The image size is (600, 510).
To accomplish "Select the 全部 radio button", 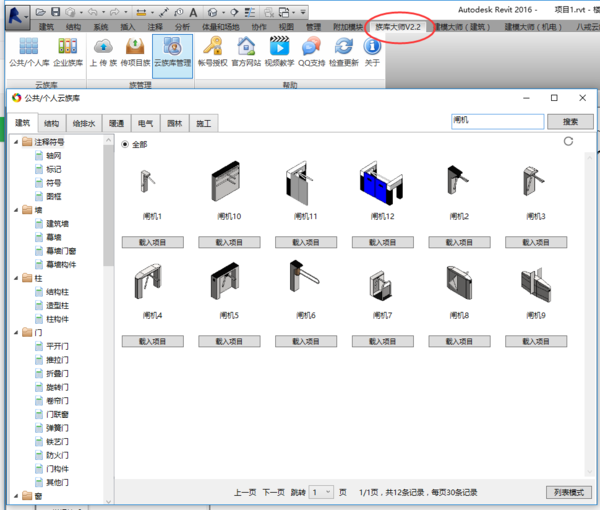I will [125, 145].
